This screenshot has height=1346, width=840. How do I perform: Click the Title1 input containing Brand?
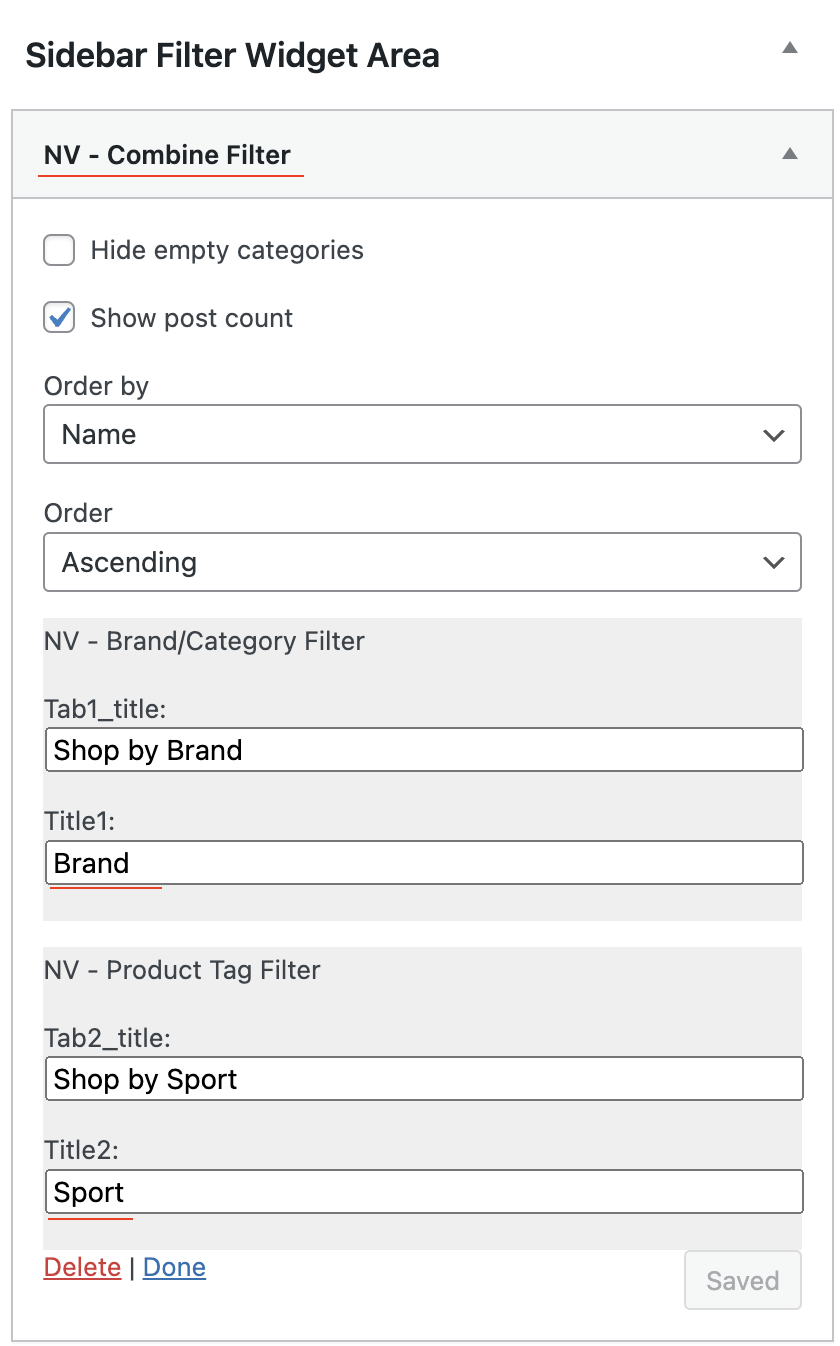tap(424, 863)
